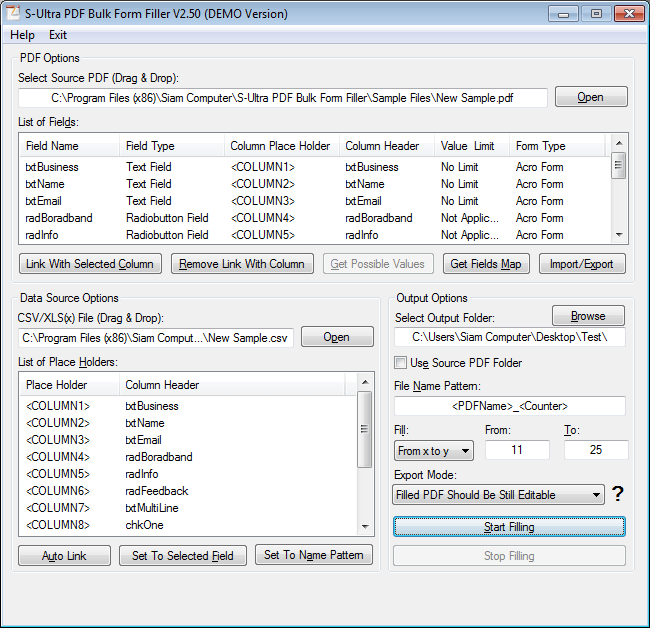Click Fields list scrollbar down arrow

619,235
